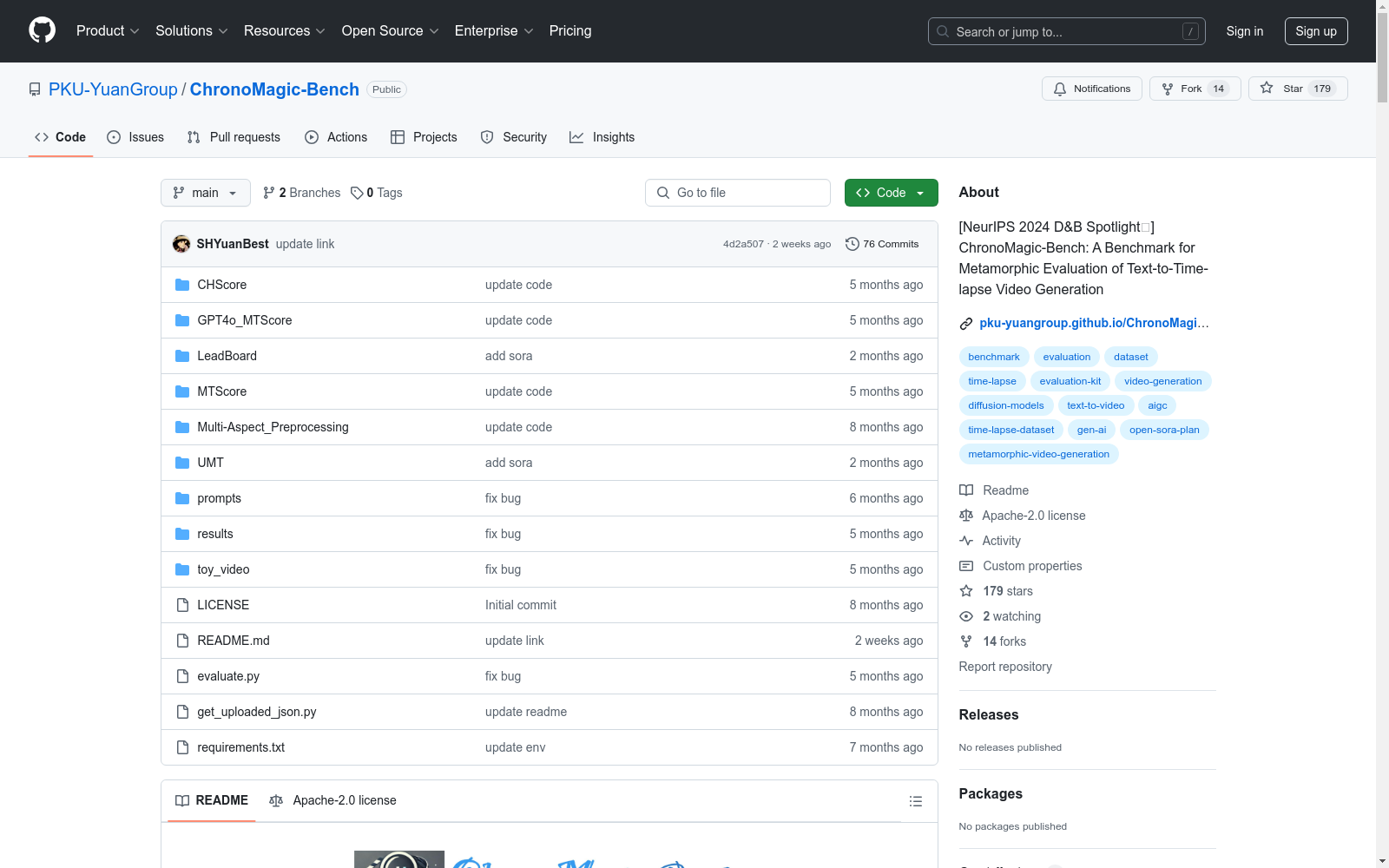The height and width of the screenshot is (868, 1389).
Task: Open commit hash 4d2a507
Action: click(x=743, y=244)
